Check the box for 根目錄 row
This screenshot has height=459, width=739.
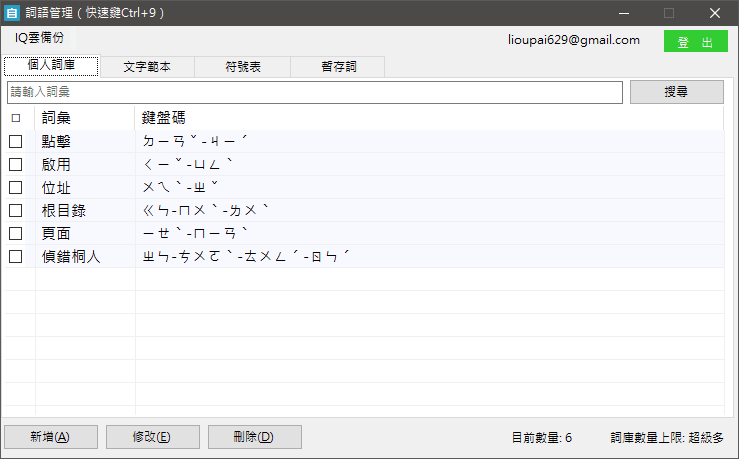(x=16, y=210)
